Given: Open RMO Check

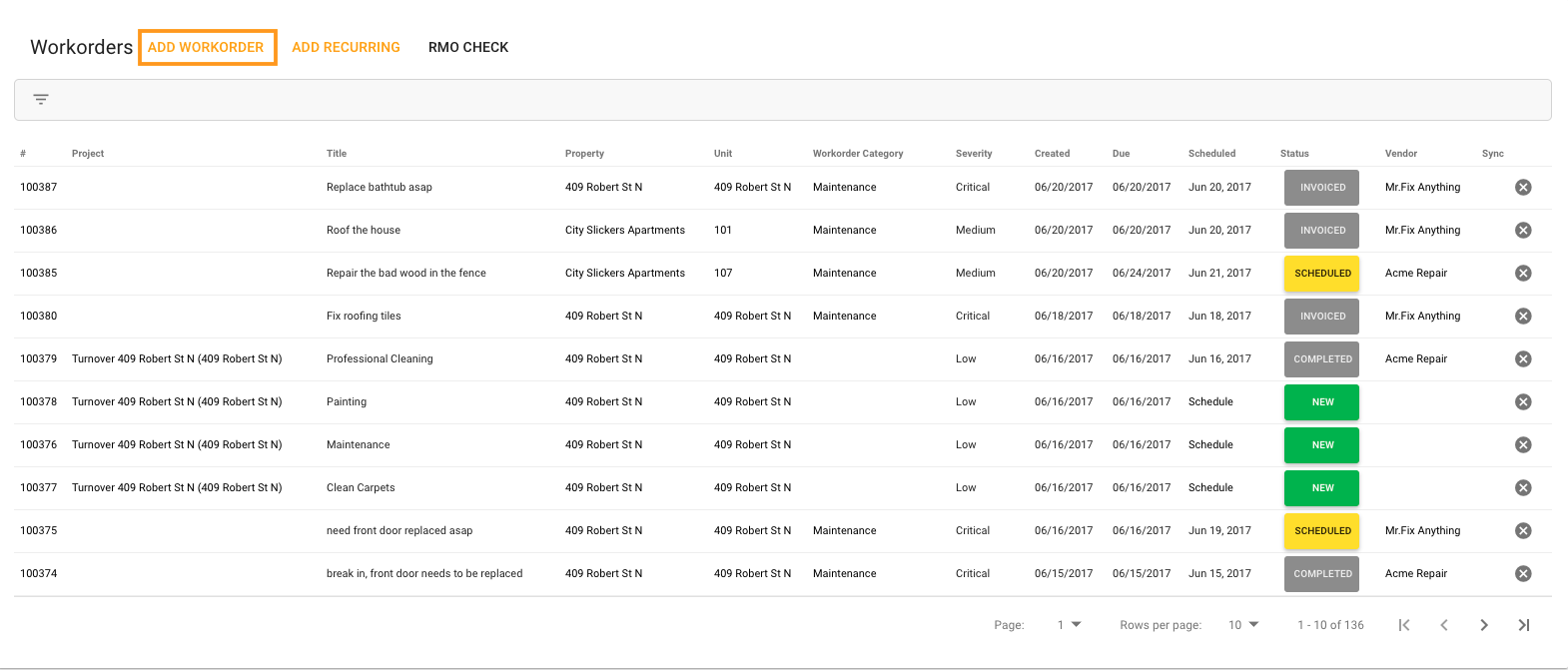Looking at the screenshot, I should click(x=468, y=47).
